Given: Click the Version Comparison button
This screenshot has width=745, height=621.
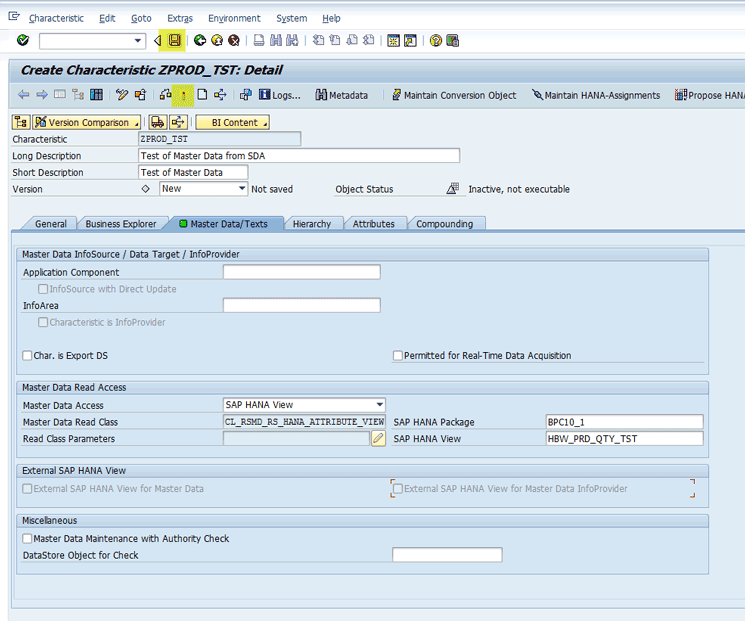Looking at the screenshot, I should (82, 122).
